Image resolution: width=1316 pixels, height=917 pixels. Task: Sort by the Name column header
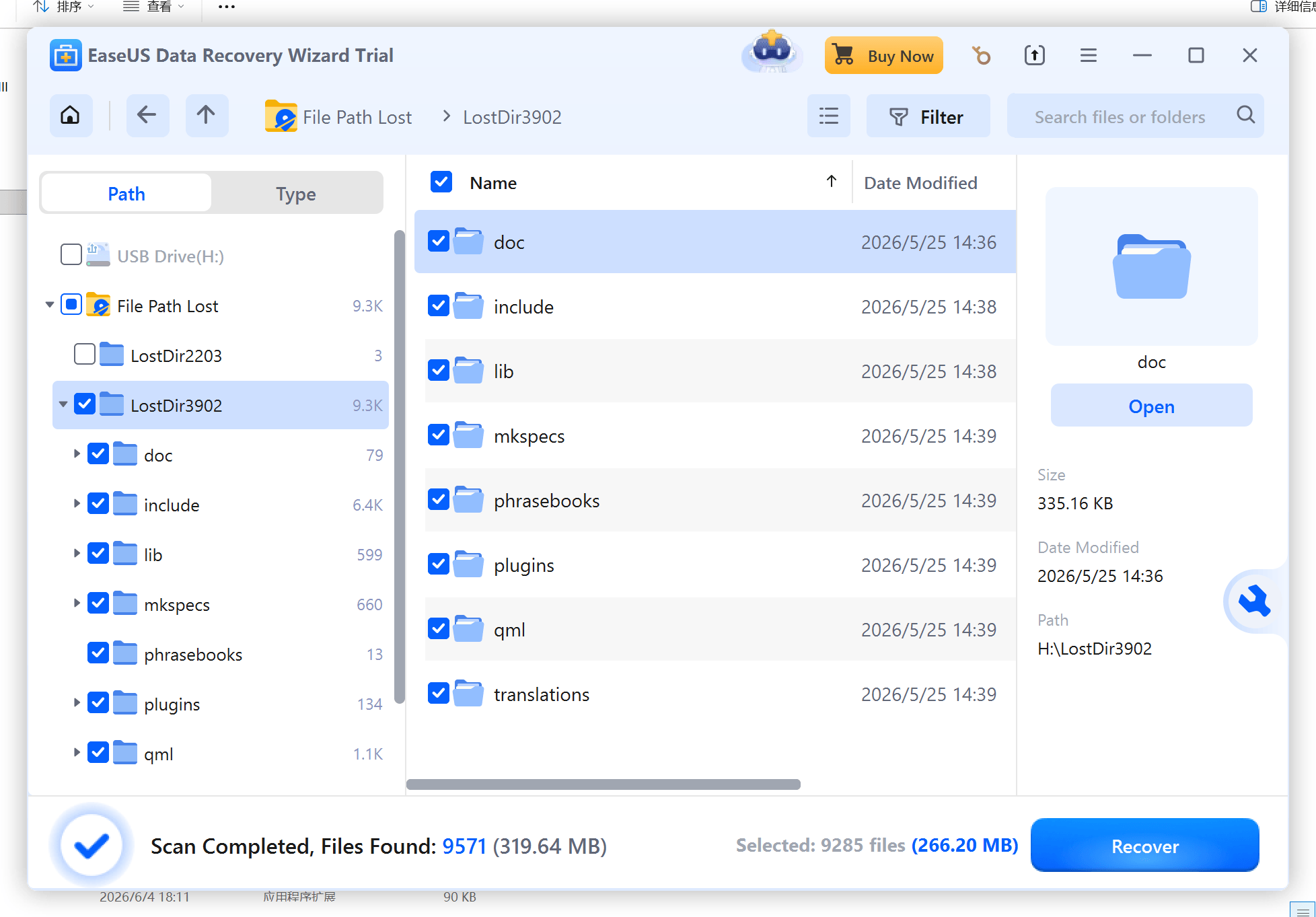(x=493, y=183)
